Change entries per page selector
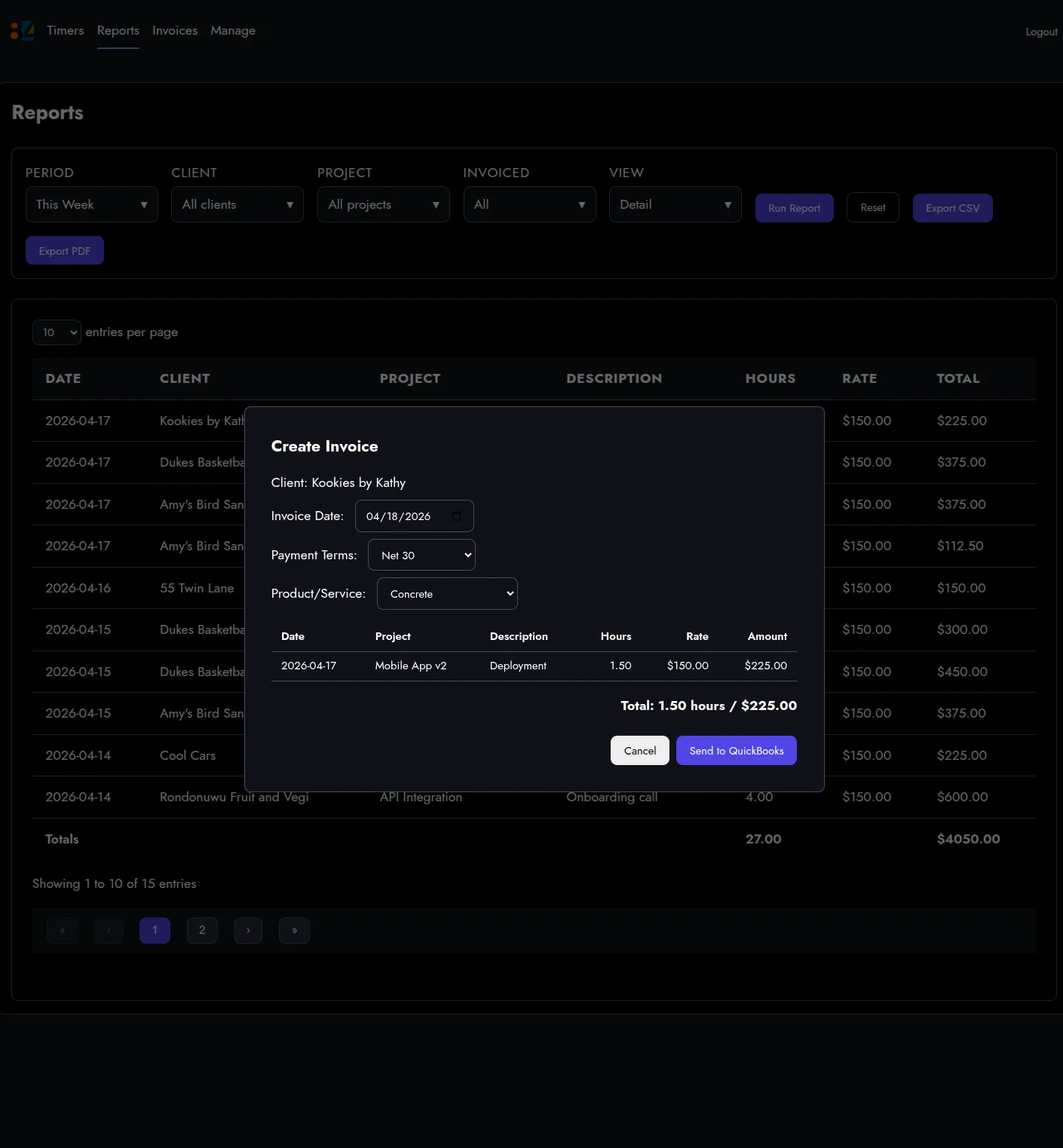The height and width of the screenshot is (1148, 1063). tap(57, 332)
